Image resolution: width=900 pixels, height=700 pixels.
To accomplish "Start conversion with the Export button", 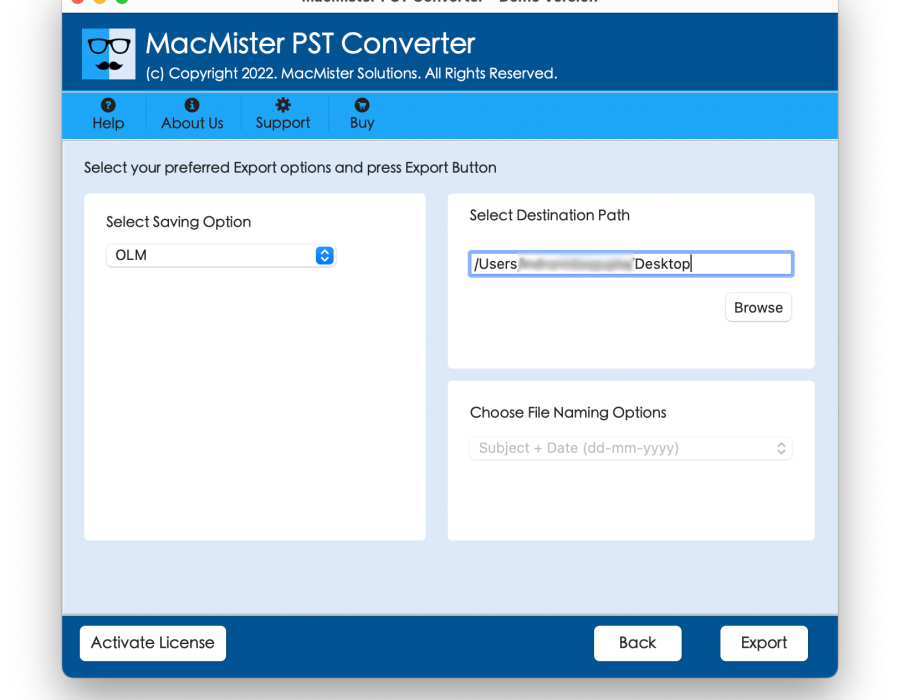I will pos(764,643).
